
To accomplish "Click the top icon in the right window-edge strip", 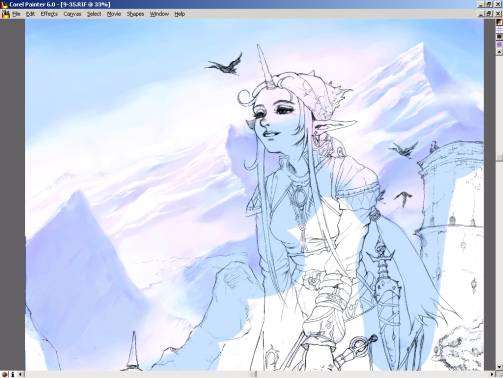I will pos(499,22).
